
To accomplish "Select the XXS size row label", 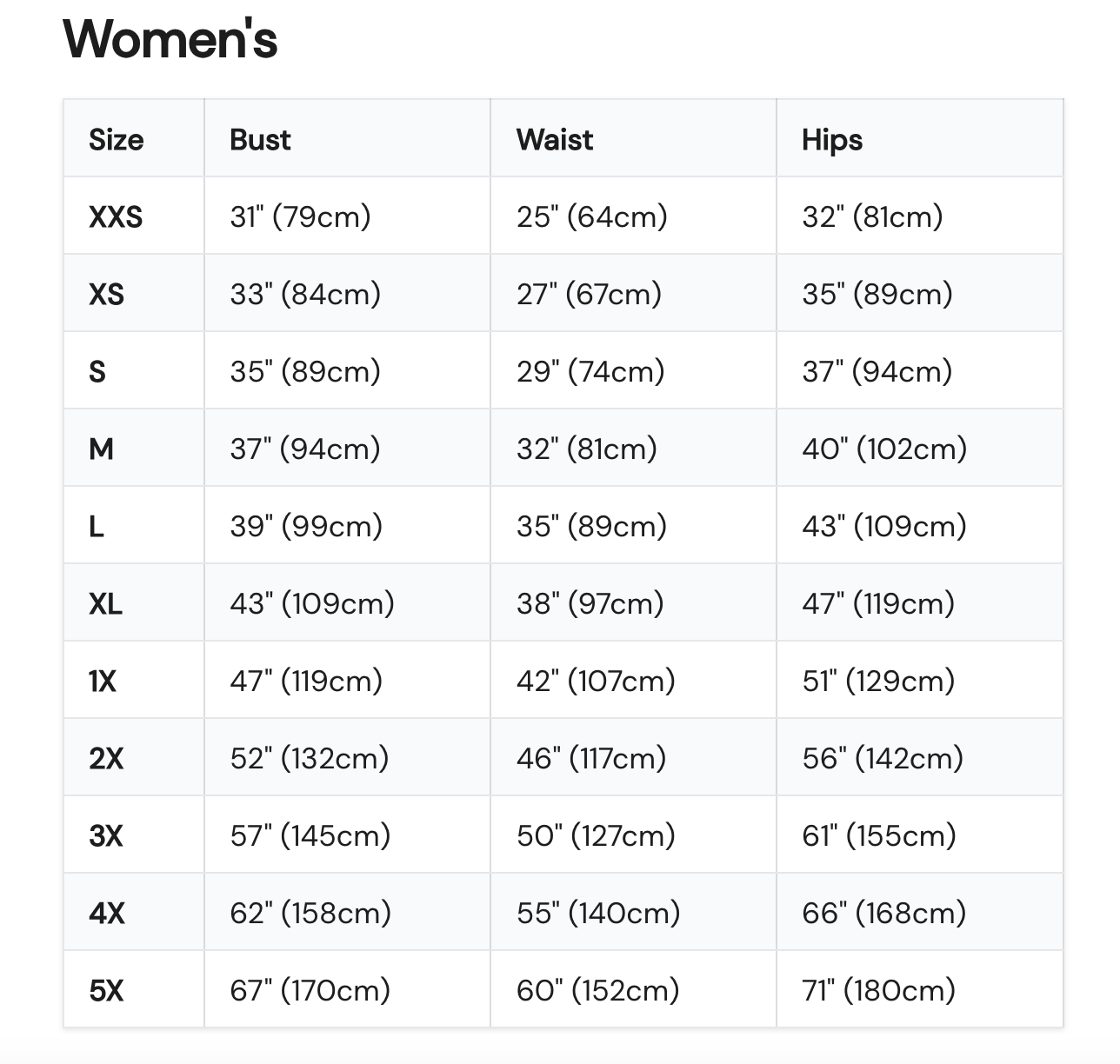I will pos(116,216).
